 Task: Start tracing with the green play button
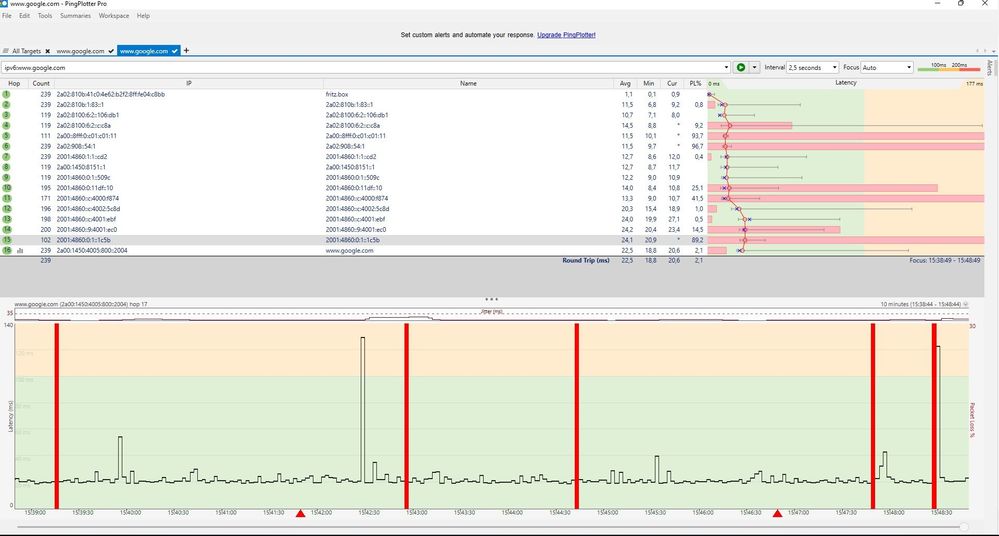point(740,67)
